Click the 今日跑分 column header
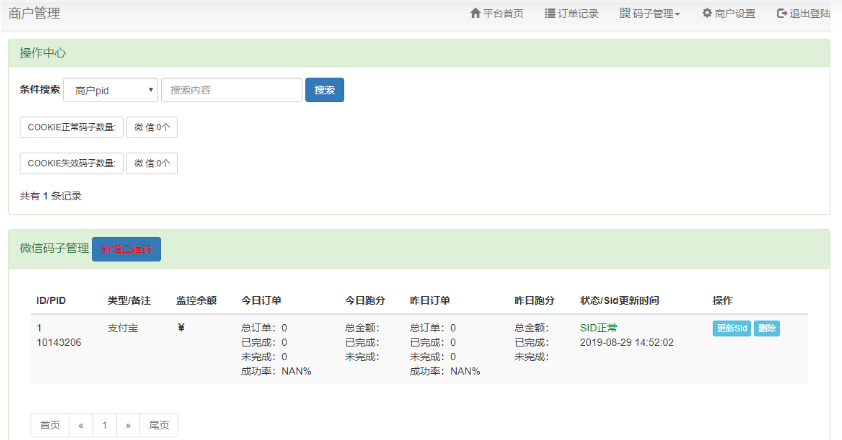Viewport: 842px width, 440px height. point(365,301)
